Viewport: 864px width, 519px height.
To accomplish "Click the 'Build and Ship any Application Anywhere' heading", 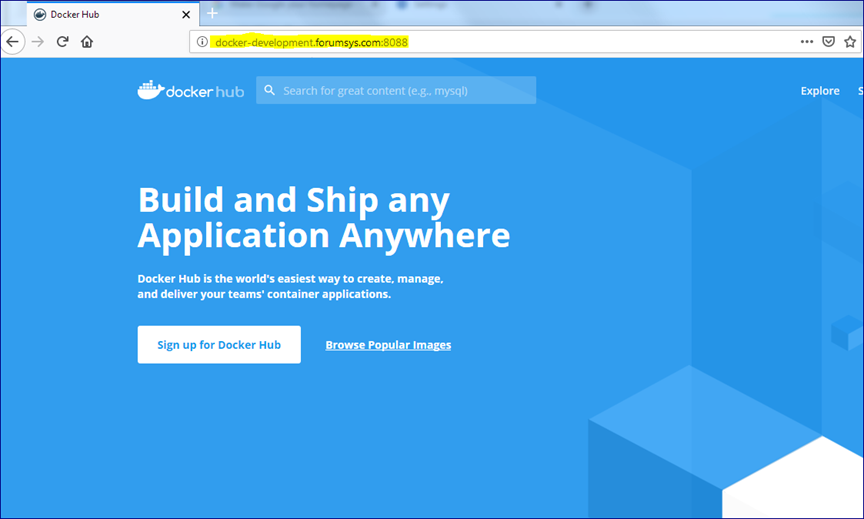I will tap(324, 218).
